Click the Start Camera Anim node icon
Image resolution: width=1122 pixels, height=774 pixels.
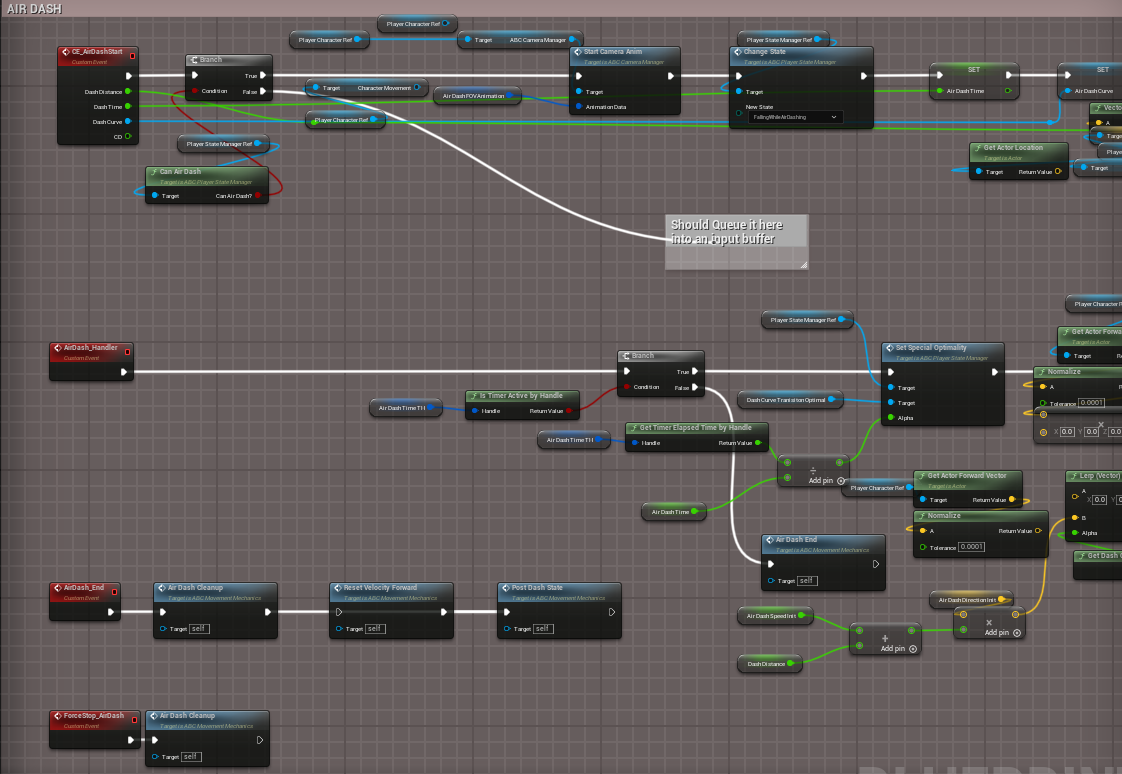[x=577, y=52]
